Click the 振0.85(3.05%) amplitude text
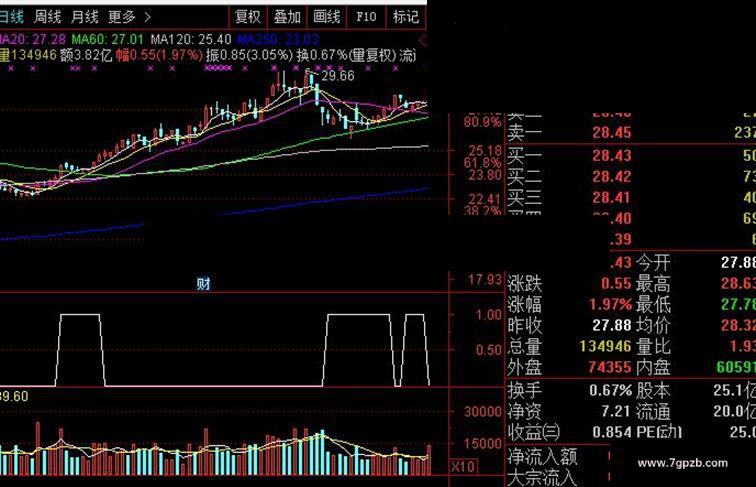Screen dimensions: 756x487 pos(249,55)
